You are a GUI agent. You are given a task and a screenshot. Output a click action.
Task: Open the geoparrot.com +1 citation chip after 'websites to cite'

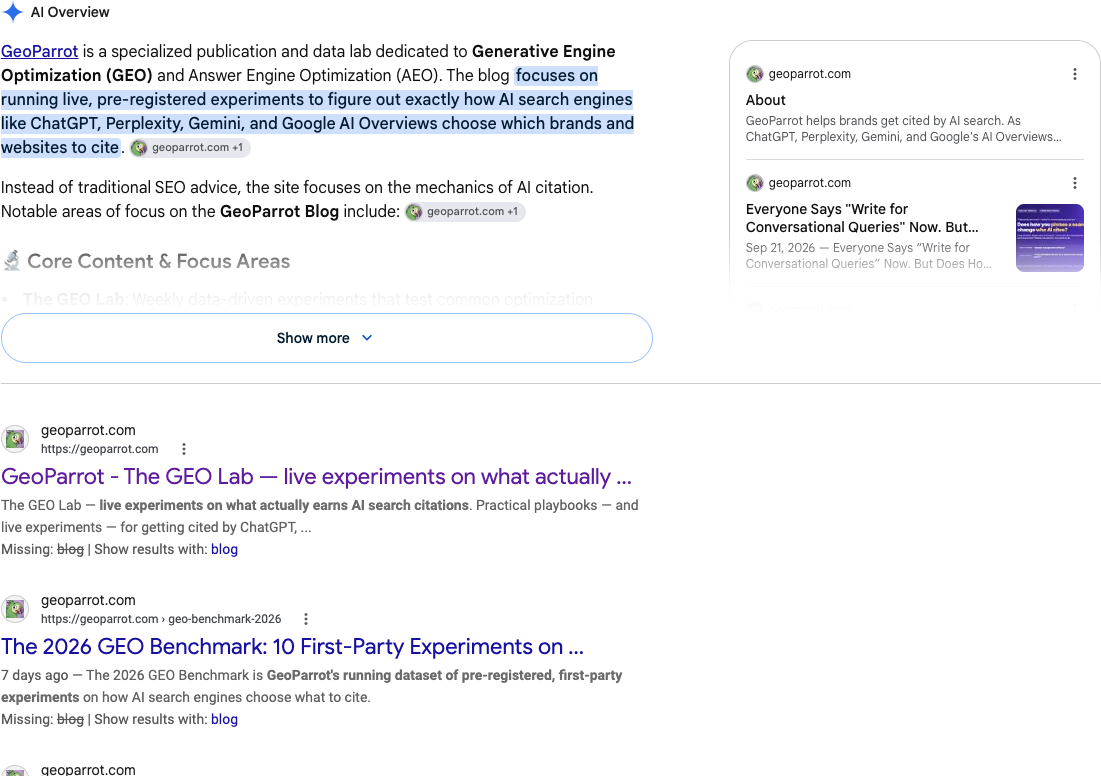click(x=190, y=147)
